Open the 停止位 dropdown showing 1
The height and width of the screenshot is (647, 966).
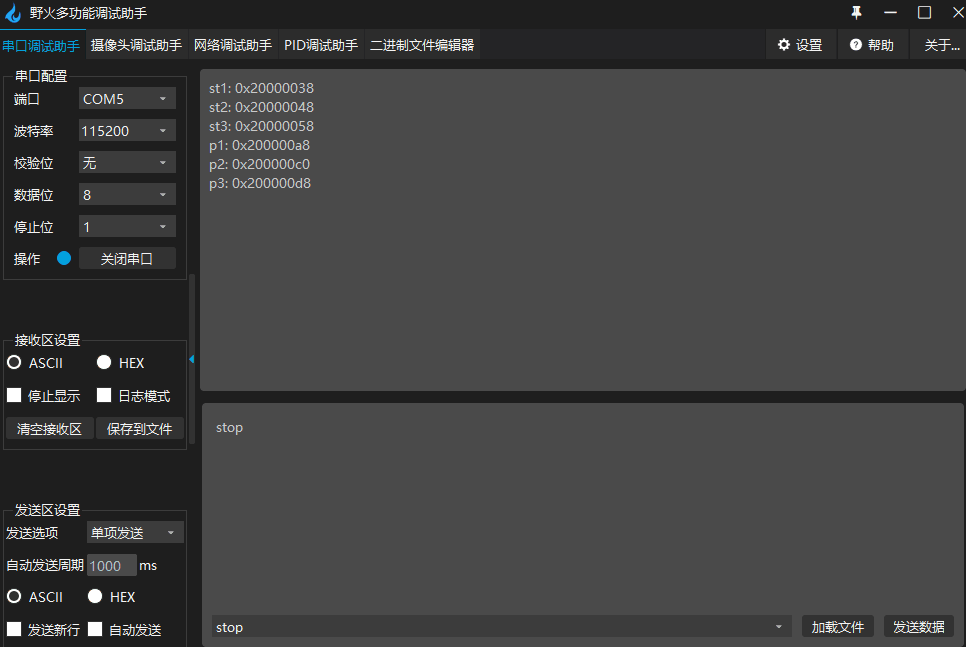(127, 227)
